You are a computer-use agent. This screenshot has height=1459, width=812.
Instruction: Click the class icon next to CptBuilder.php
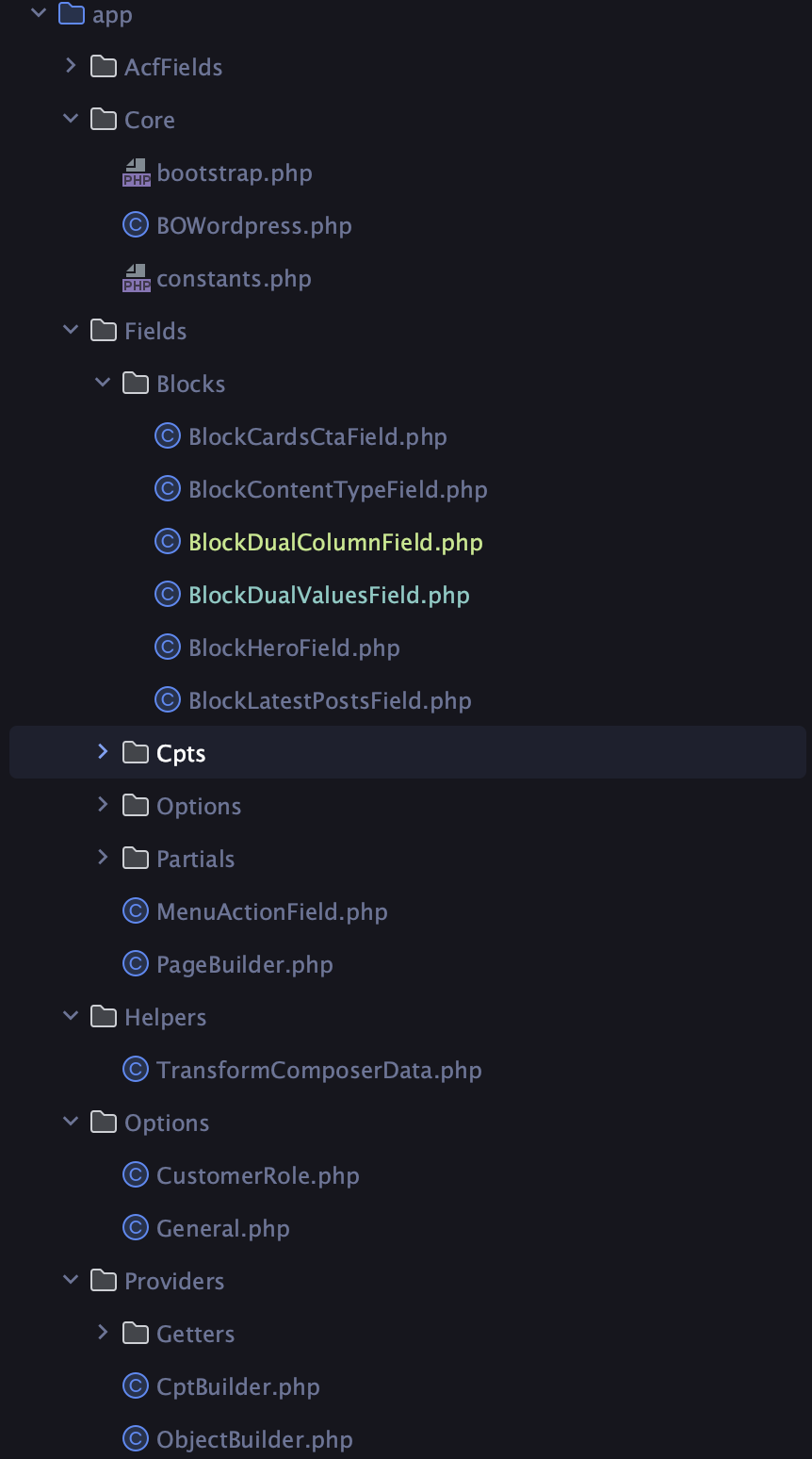(137, 1386)
